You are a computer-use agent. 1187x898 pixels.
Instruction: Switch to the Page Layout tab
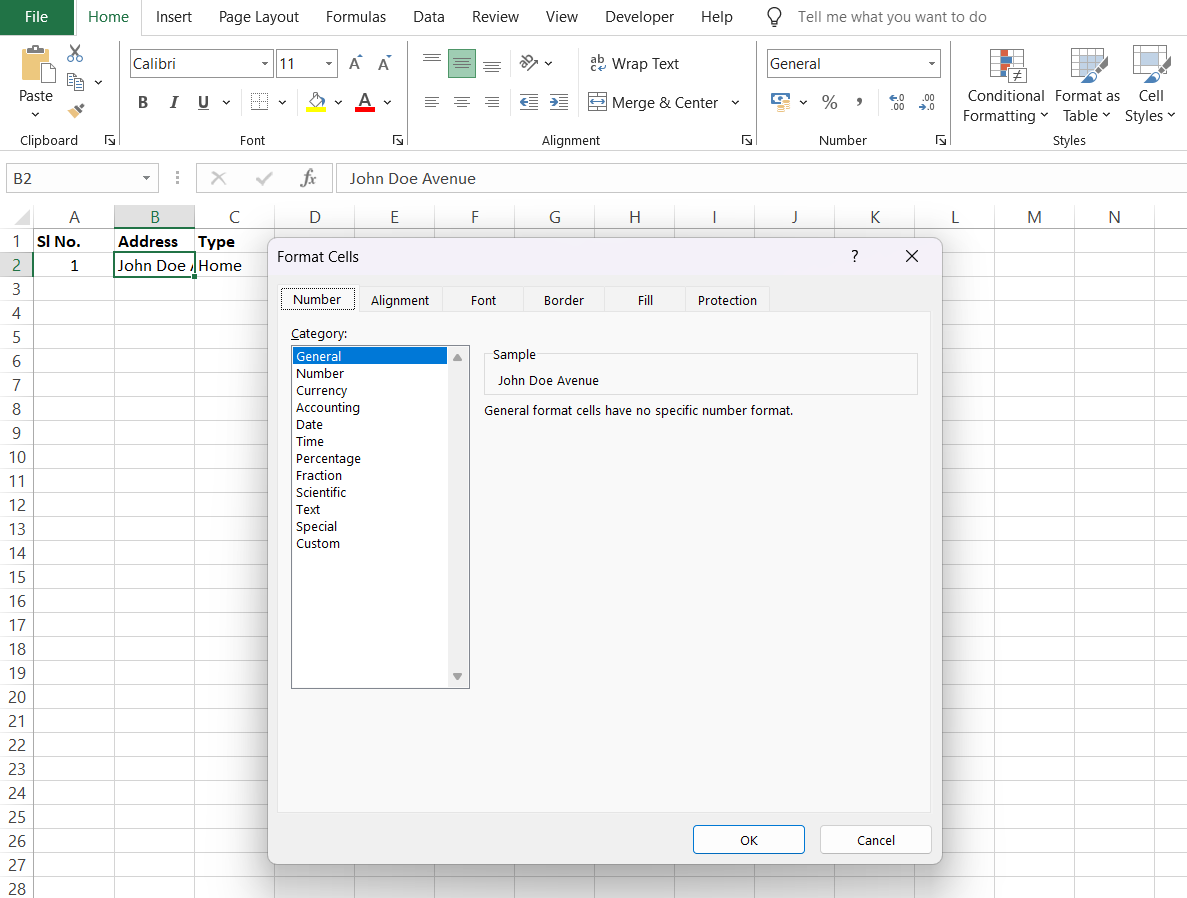tap(259, 17)
